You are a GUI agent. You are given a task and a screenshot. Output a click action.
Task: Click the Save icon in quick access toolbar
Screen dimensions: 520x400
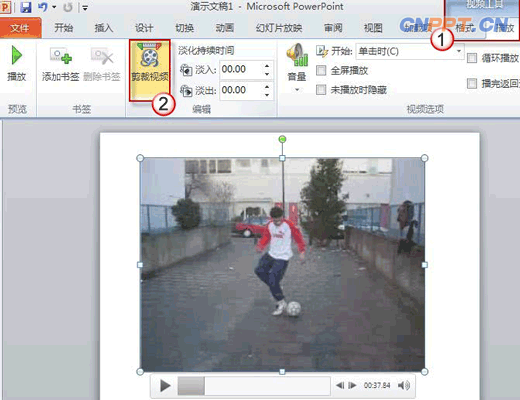pyautogui.click(x=26, y=7)
